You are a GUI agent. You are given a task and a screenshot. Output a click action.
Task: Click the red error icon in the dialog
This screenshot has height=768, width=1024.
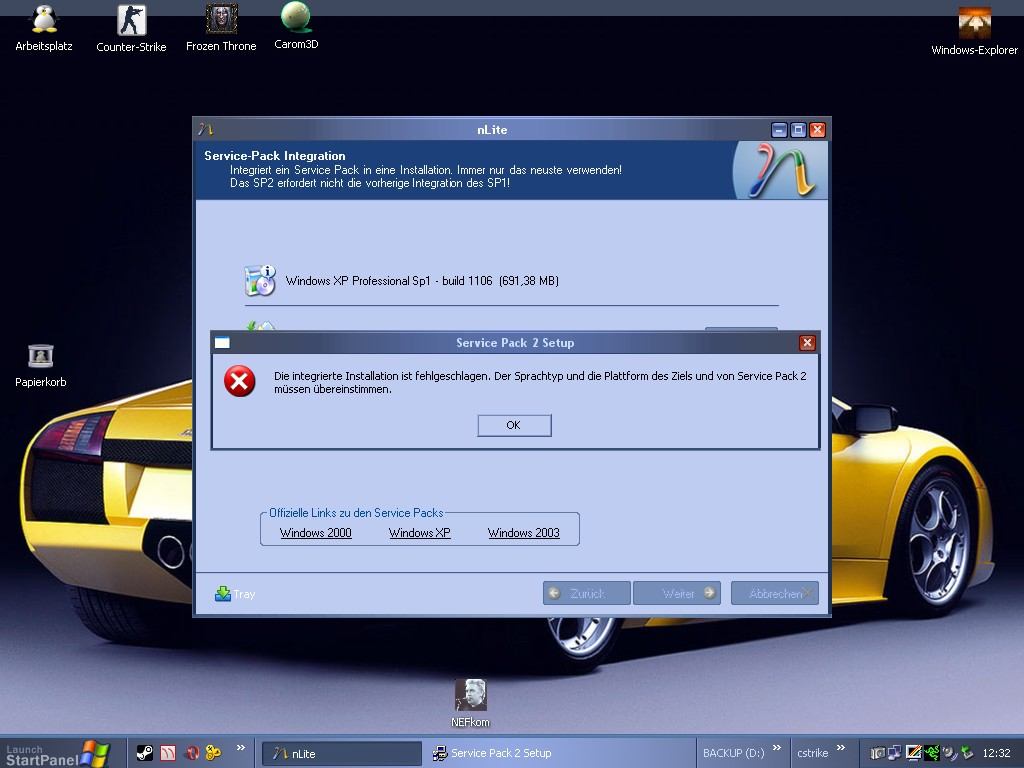tap(240, 381)
